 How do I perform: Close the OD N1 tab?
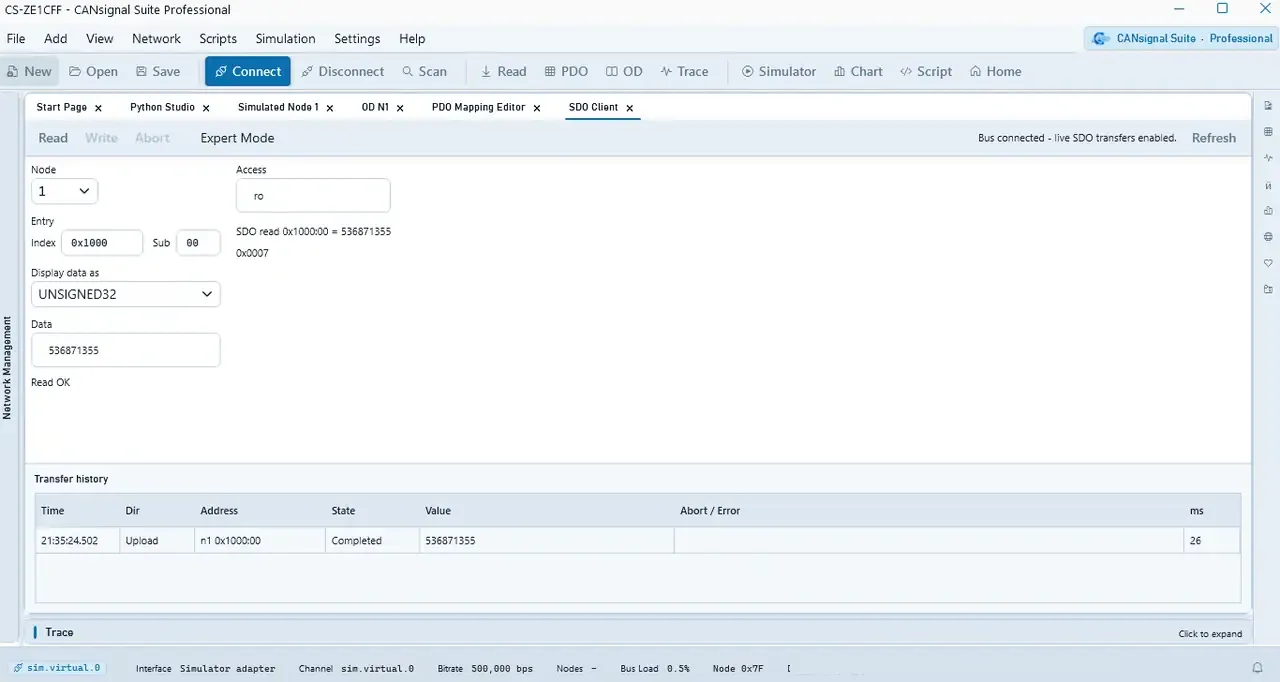click(x=400, y=108)
